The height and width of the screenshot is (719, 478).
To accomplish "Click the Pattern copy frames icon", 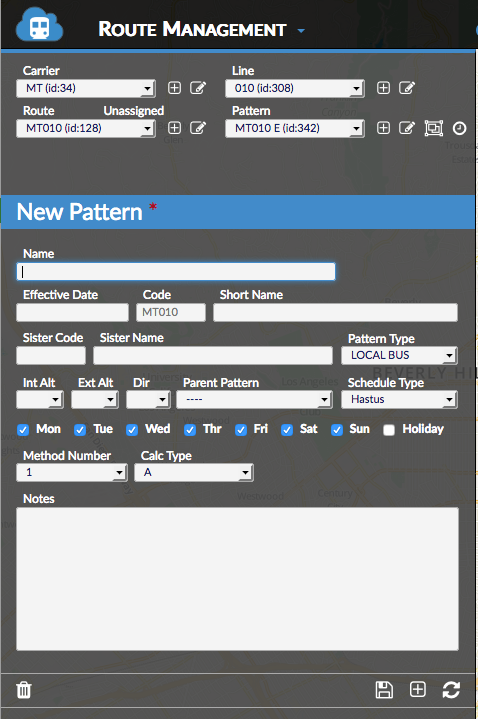I will [x=434, y=128].
